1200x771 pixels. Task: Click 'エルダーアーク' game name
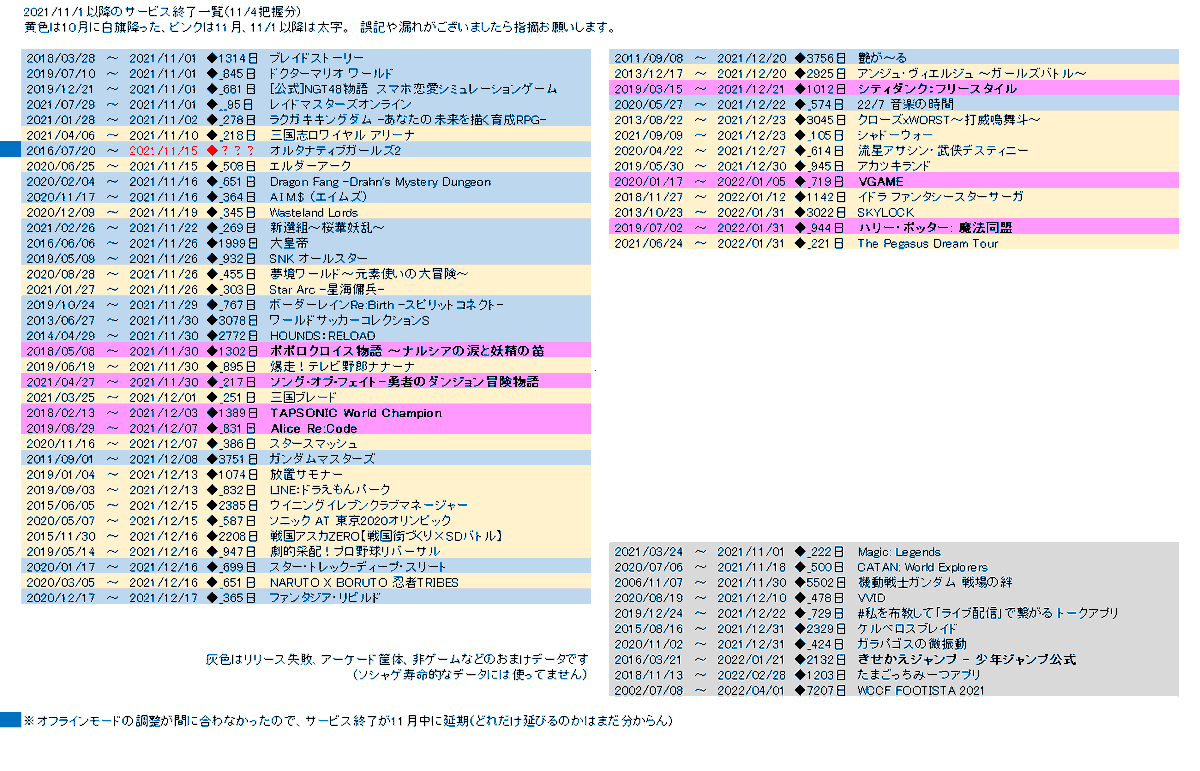click(310, 166)
